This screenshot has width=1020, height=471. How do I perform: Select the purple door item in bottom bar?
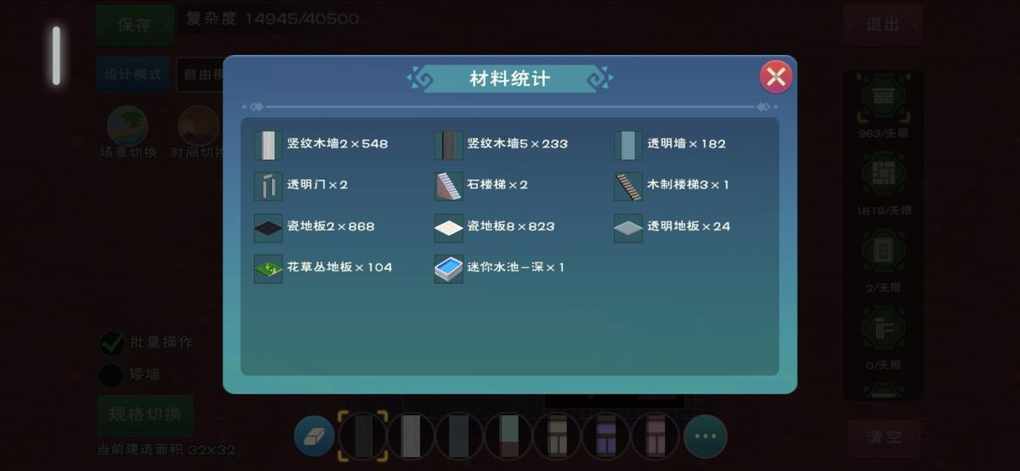pos(606,435)
